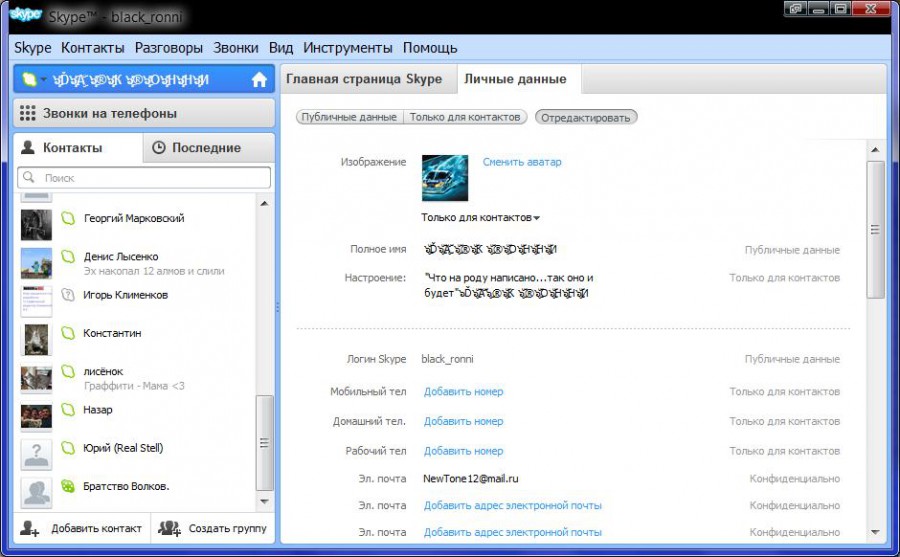Open the Разговоры menu
The image size is (900, 557).
tap(169, 48)
